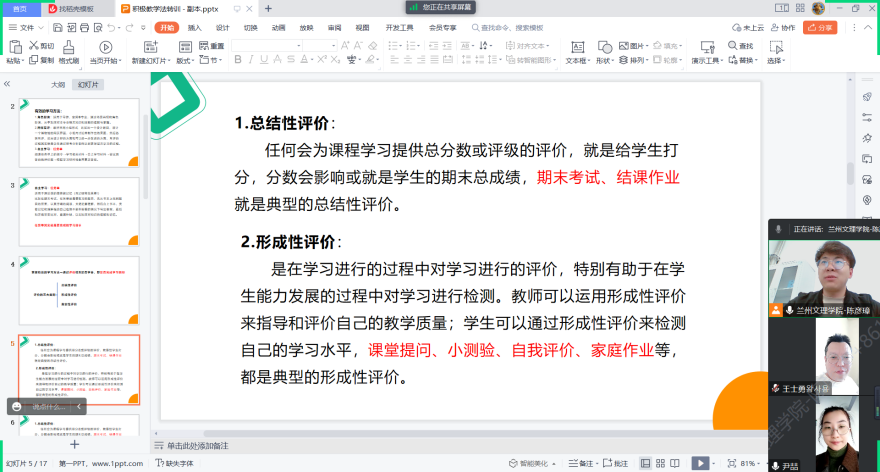The height and width of the screenshot is (472, 880).
Task: Switch to normal view in status bar
Action: 645,463
